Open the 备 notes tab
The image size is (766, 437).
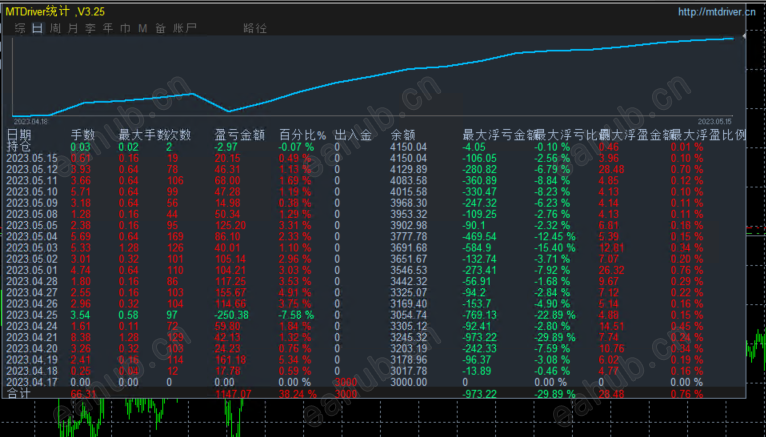point(161,28)
